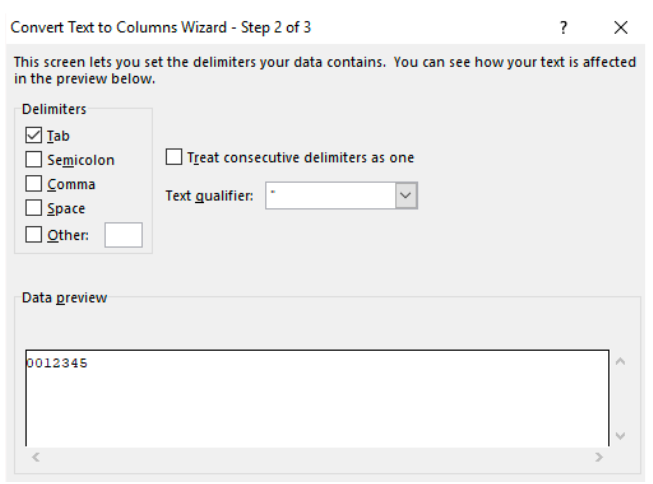653x484 pixels.
Task: Click the Text qualifier field showing the quote
Action: 331,195
